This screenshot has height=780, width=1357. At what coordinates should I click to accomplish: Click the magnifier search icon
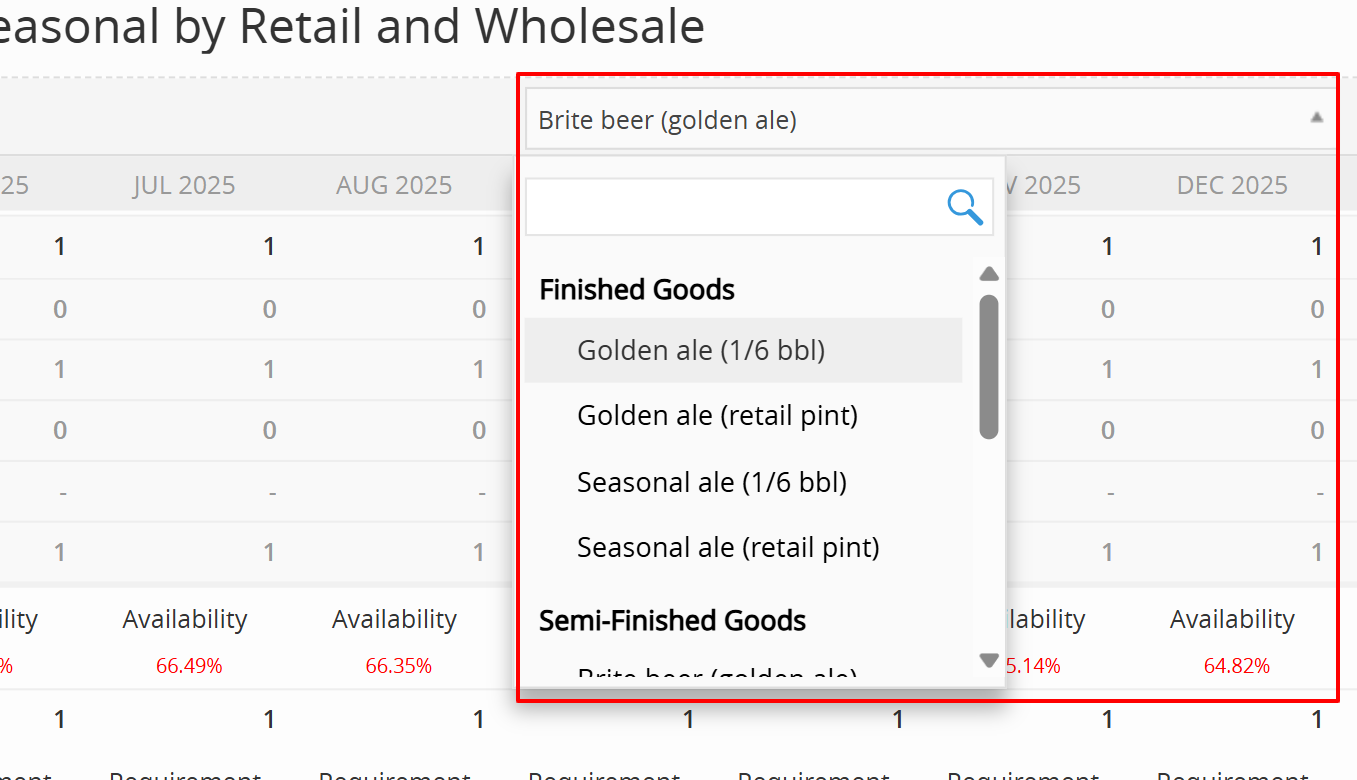click(x=965, y=207)
